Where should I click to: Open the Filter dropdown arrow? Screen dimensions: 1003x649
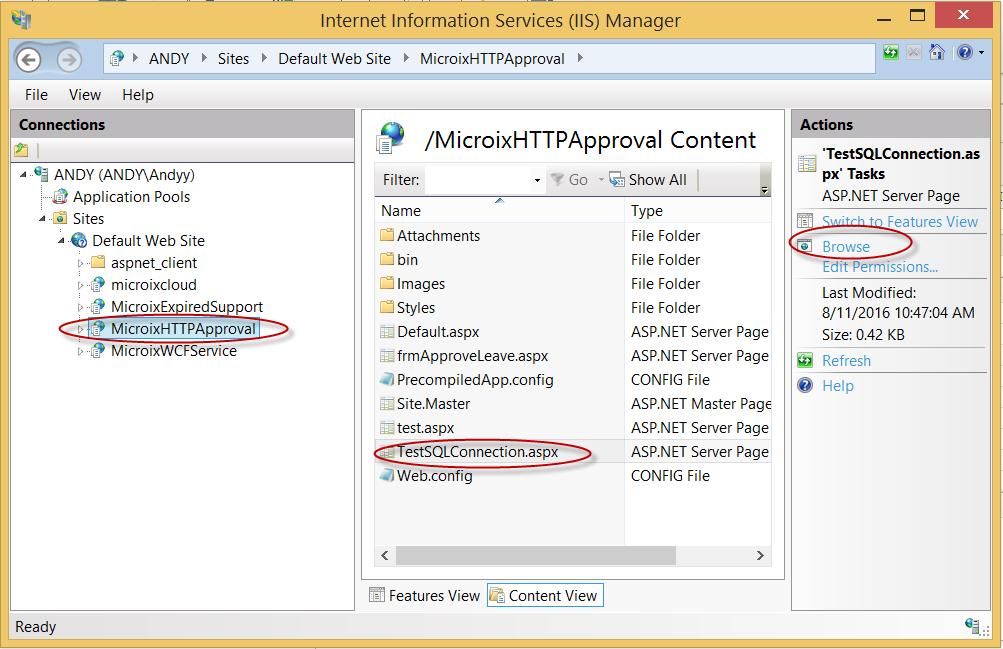(x=537, y=180)
